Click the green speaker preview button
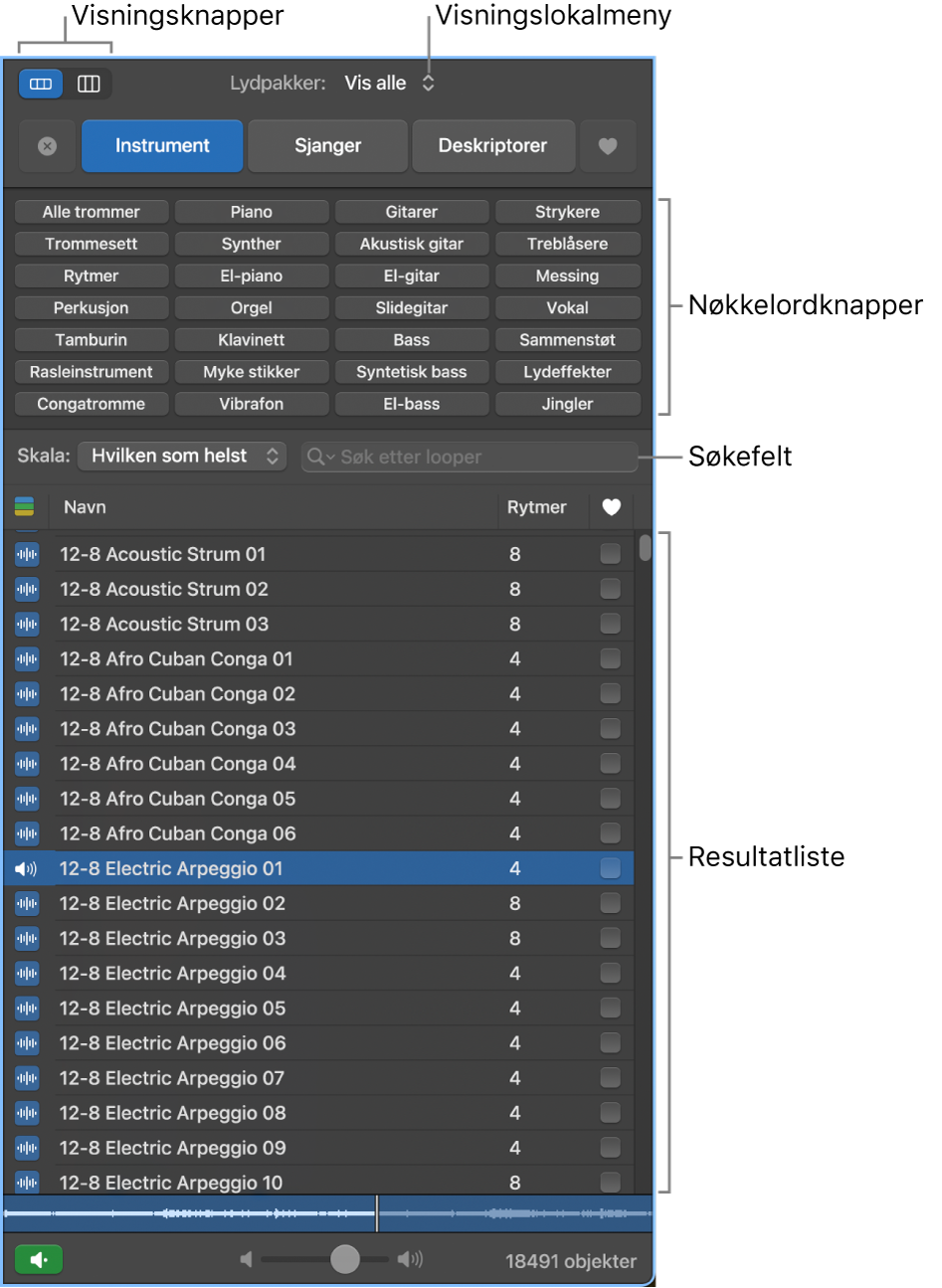 pos(39,1260)
